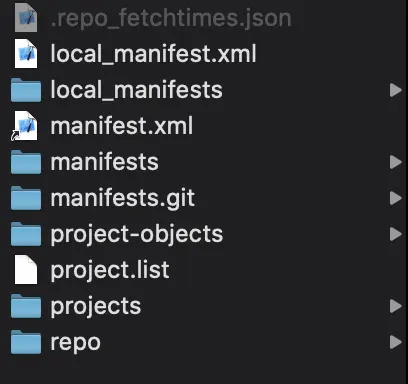Click the manifests folder icon
Image resolution: width=408 pixels, height=384 pixels.
click(x=26, y=162)
